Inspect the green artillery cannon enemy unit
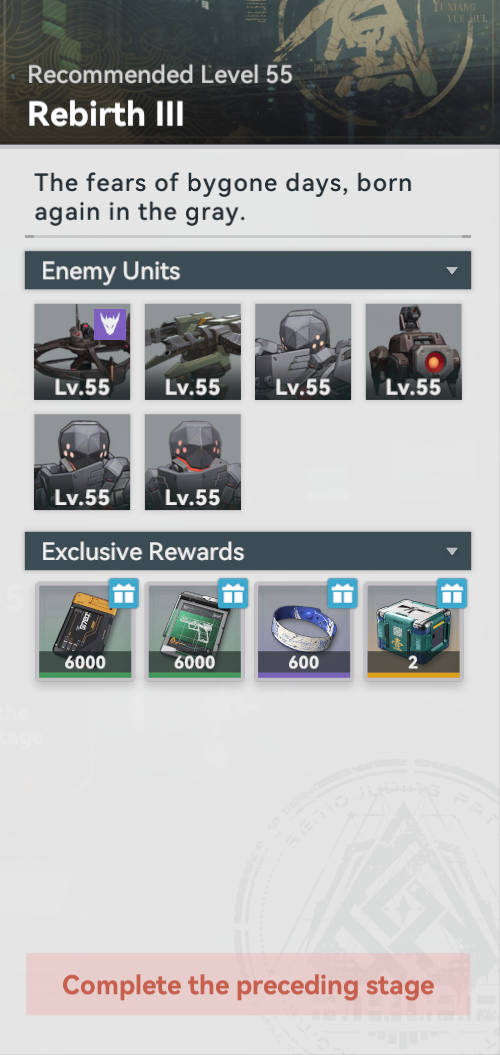500x1055 pixels. [192, 352]
